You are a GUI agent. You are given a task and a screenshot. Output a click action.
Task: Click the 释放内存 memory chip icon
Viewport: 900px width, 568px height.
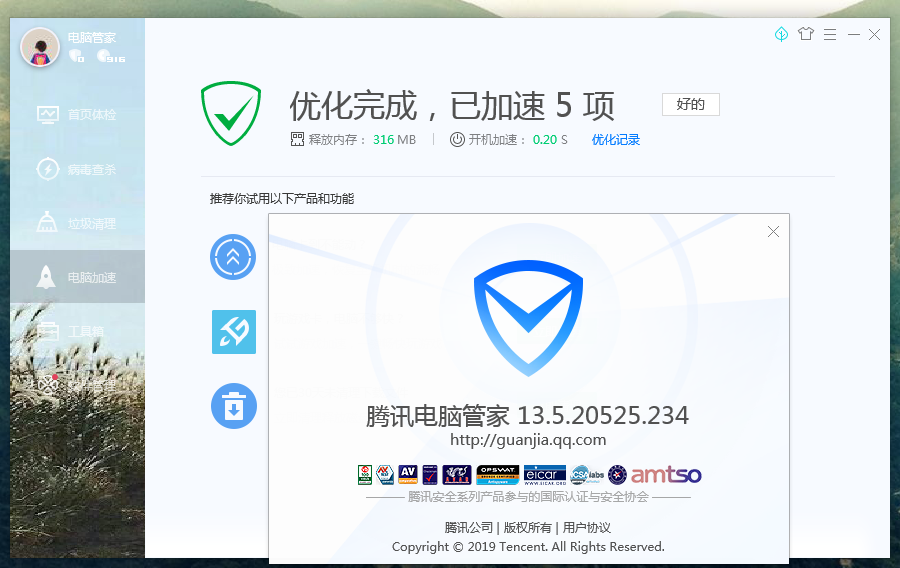tap(297, 139)
